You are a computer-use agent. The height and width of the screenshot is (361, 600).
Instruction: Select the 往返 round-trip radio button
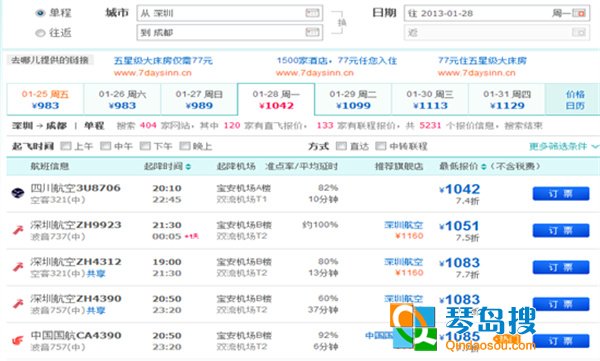40,33
